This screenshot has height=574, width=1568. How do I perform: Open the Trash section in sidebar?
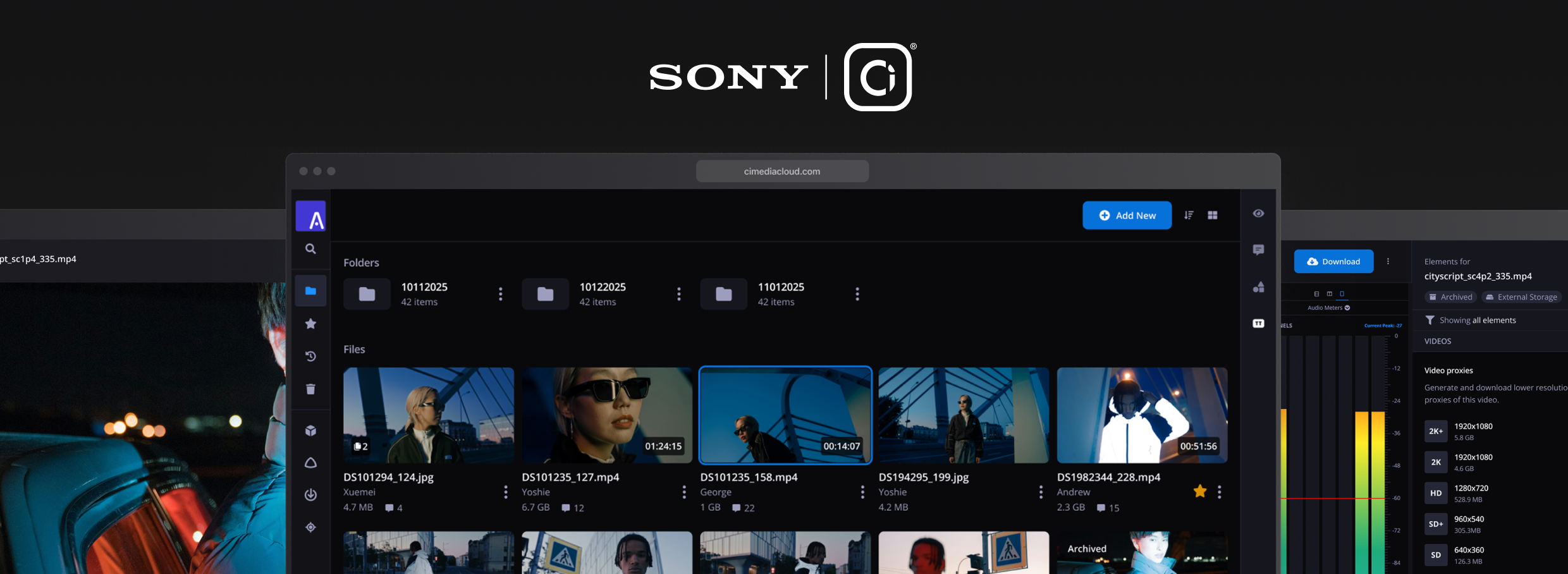(310, 389)
